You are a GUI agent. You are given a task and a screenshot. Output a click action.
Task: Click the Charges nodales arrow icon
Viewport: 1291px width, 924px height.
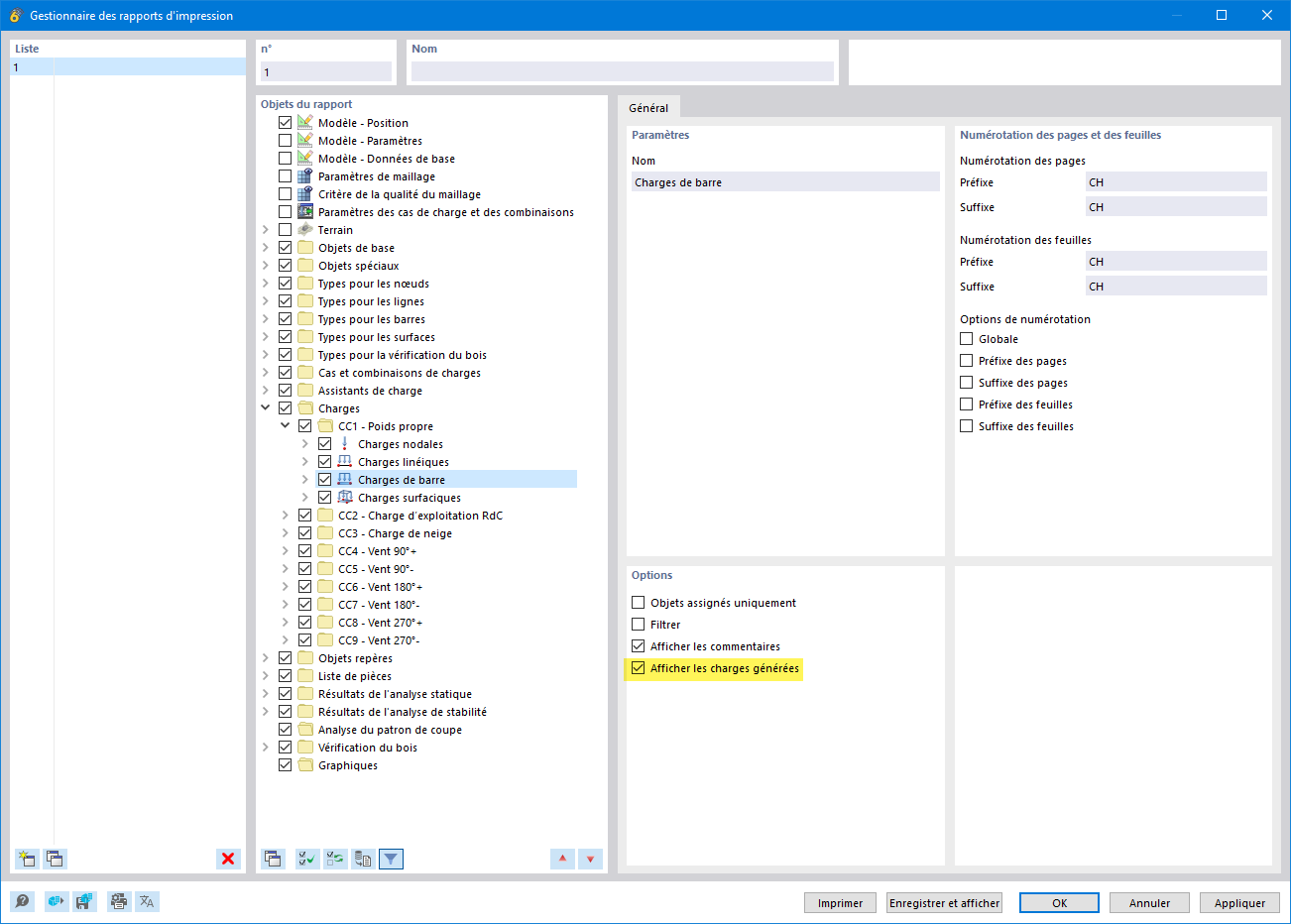[x=345, y=444]
